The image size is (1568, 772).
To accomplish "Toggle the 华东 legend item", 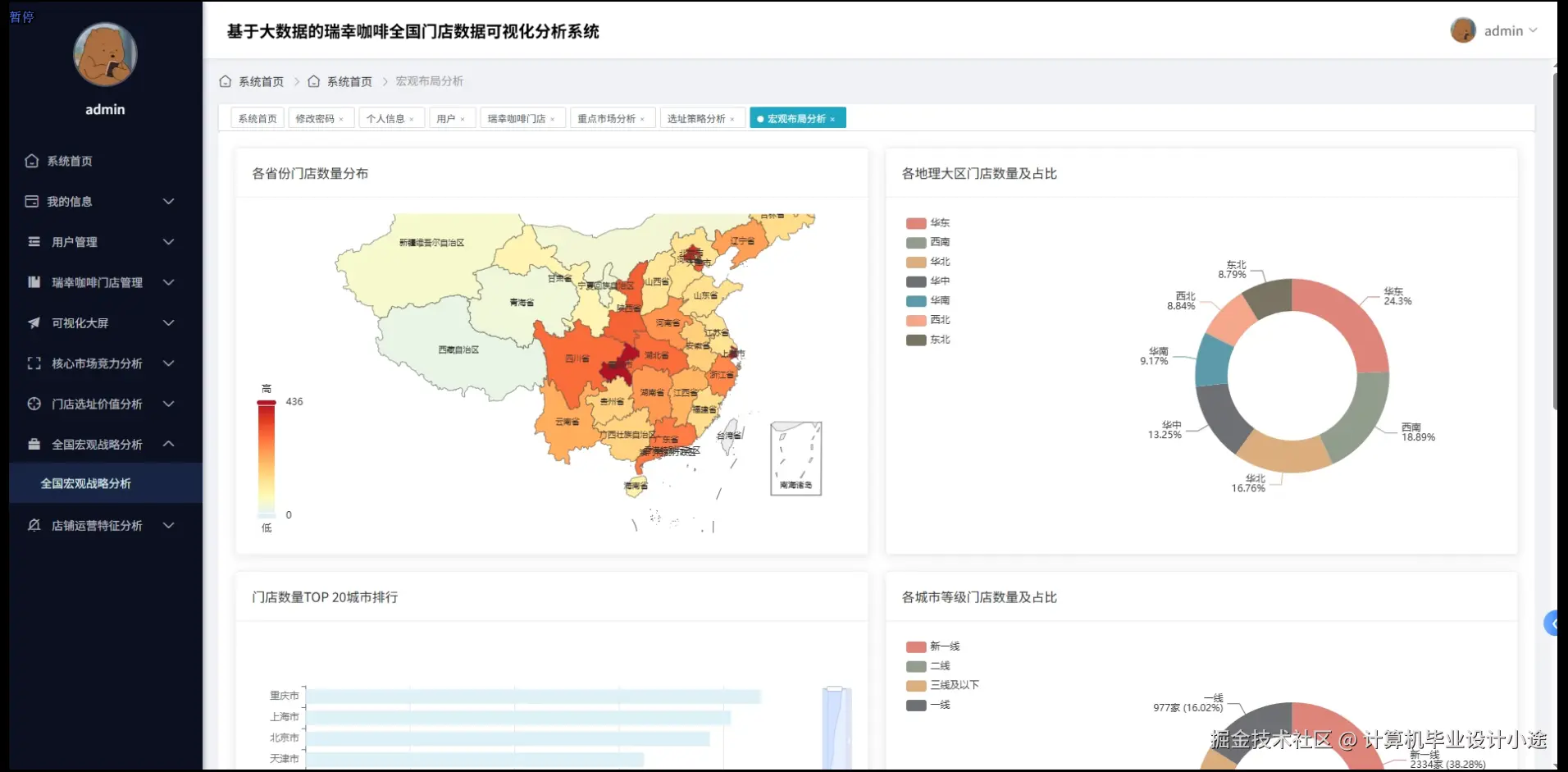I will [928, 223].
